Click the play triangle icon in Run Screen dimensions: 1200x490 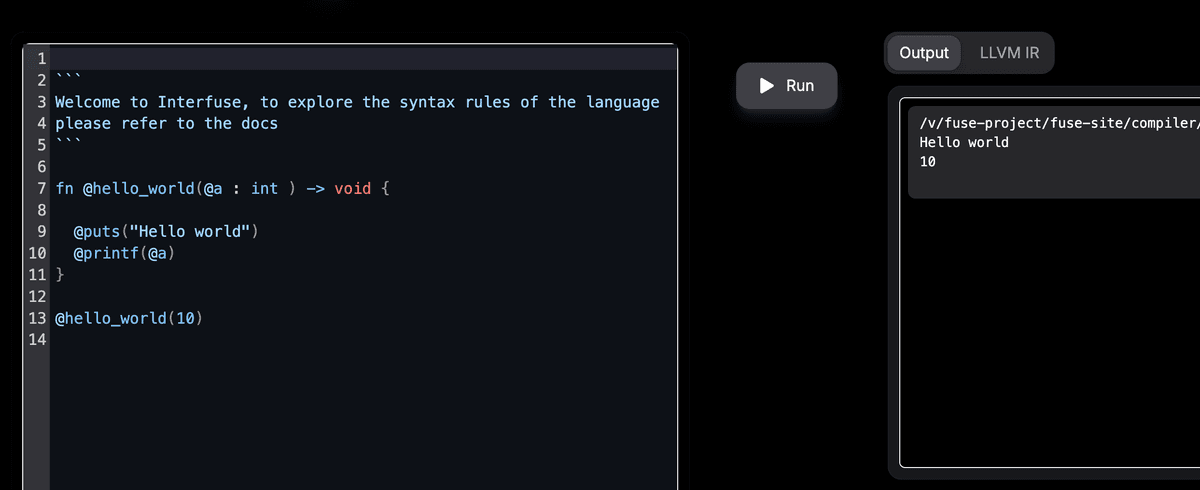pos(768,86)
